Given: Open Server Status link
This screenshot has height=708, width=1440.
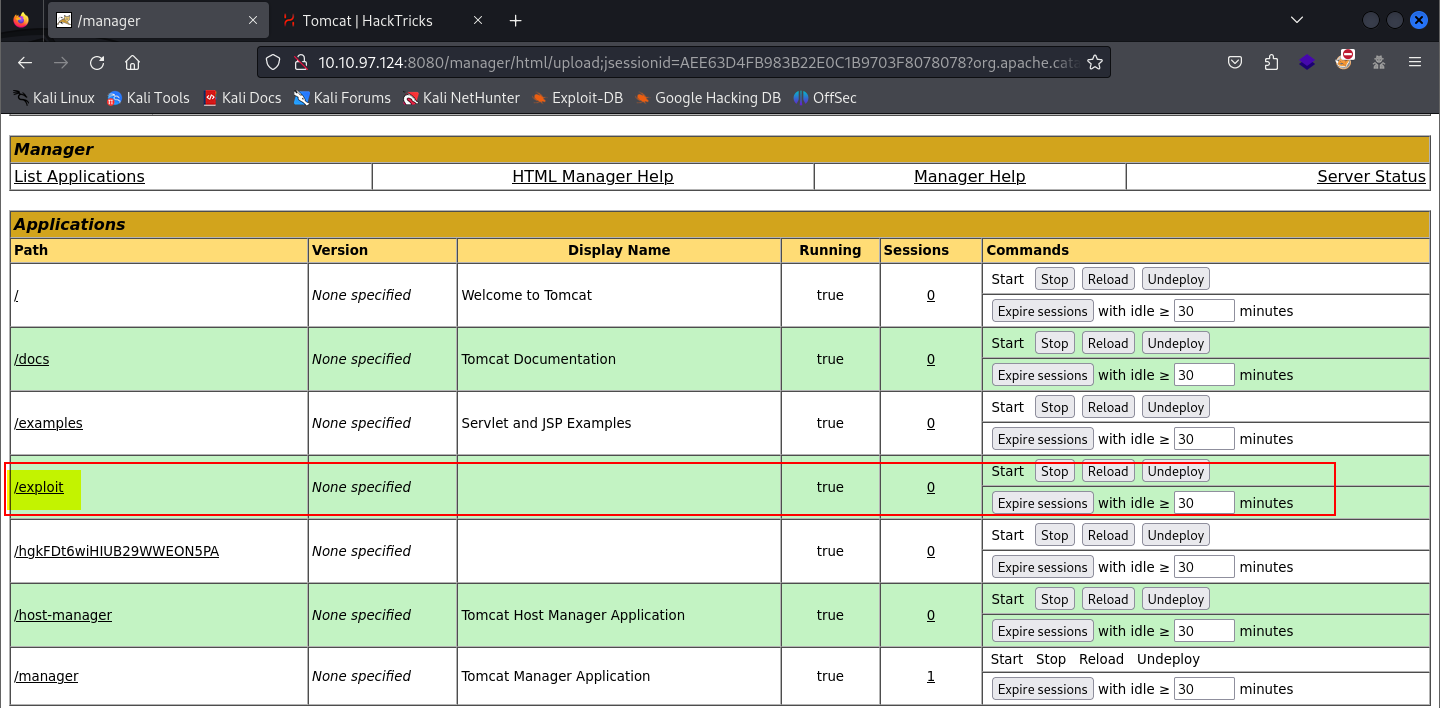Looking at the screenshot, I should pyautogui.click(x=1371, y=176).
